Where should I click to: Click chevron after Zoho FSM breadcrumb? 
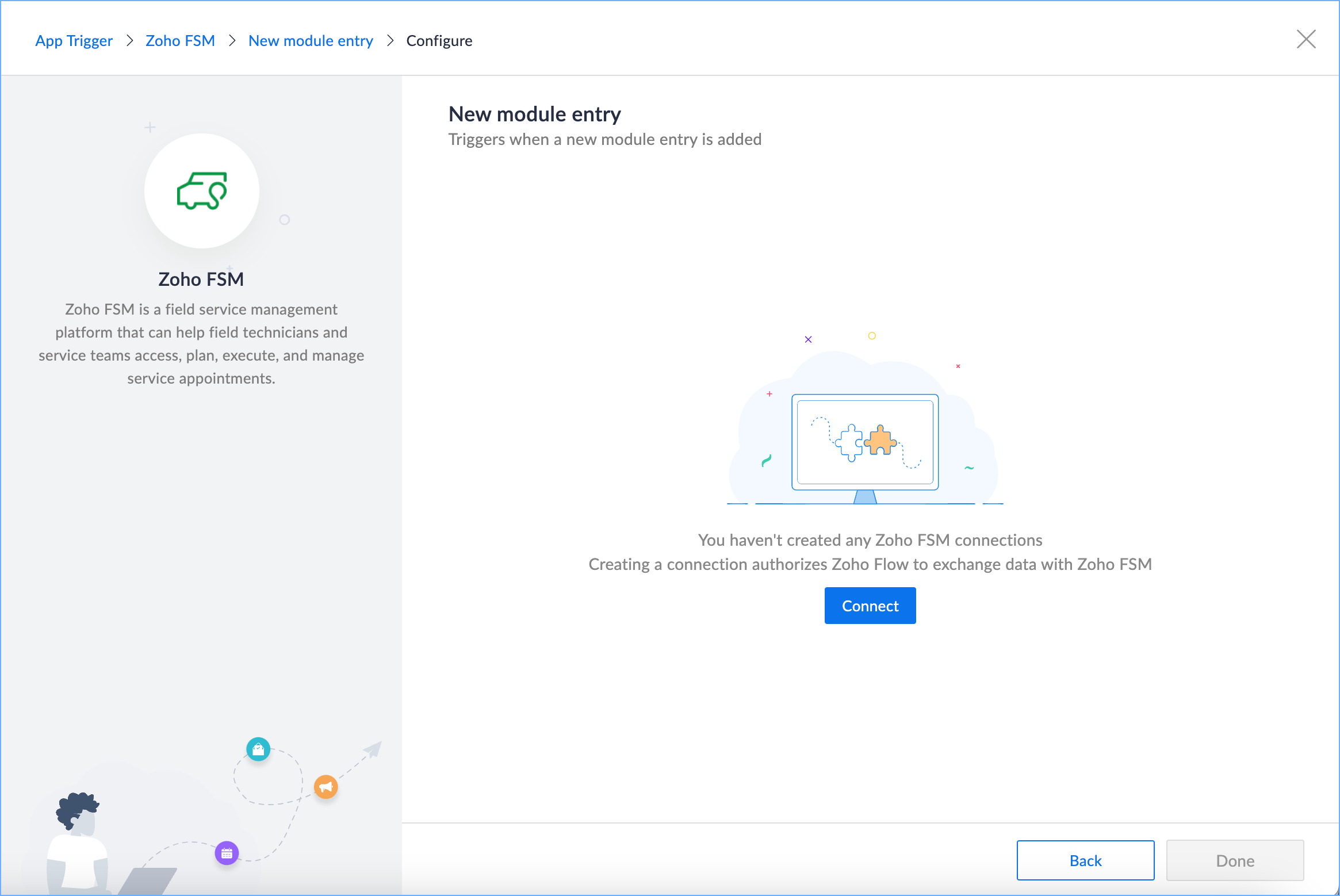232,41
